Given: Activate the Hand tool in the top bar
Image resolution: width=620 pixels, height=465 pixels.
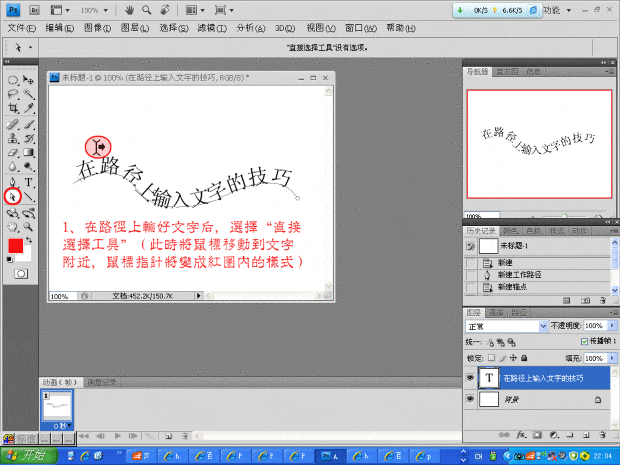Looking at the screenshot, I should 130,9.
